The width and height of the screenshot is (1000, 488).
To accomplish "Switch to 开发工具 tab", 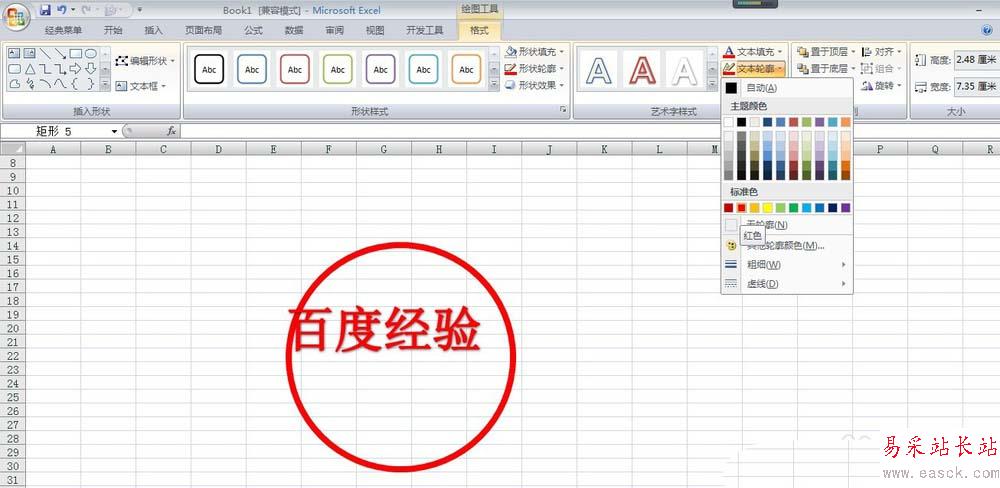I will click(425, 30).
